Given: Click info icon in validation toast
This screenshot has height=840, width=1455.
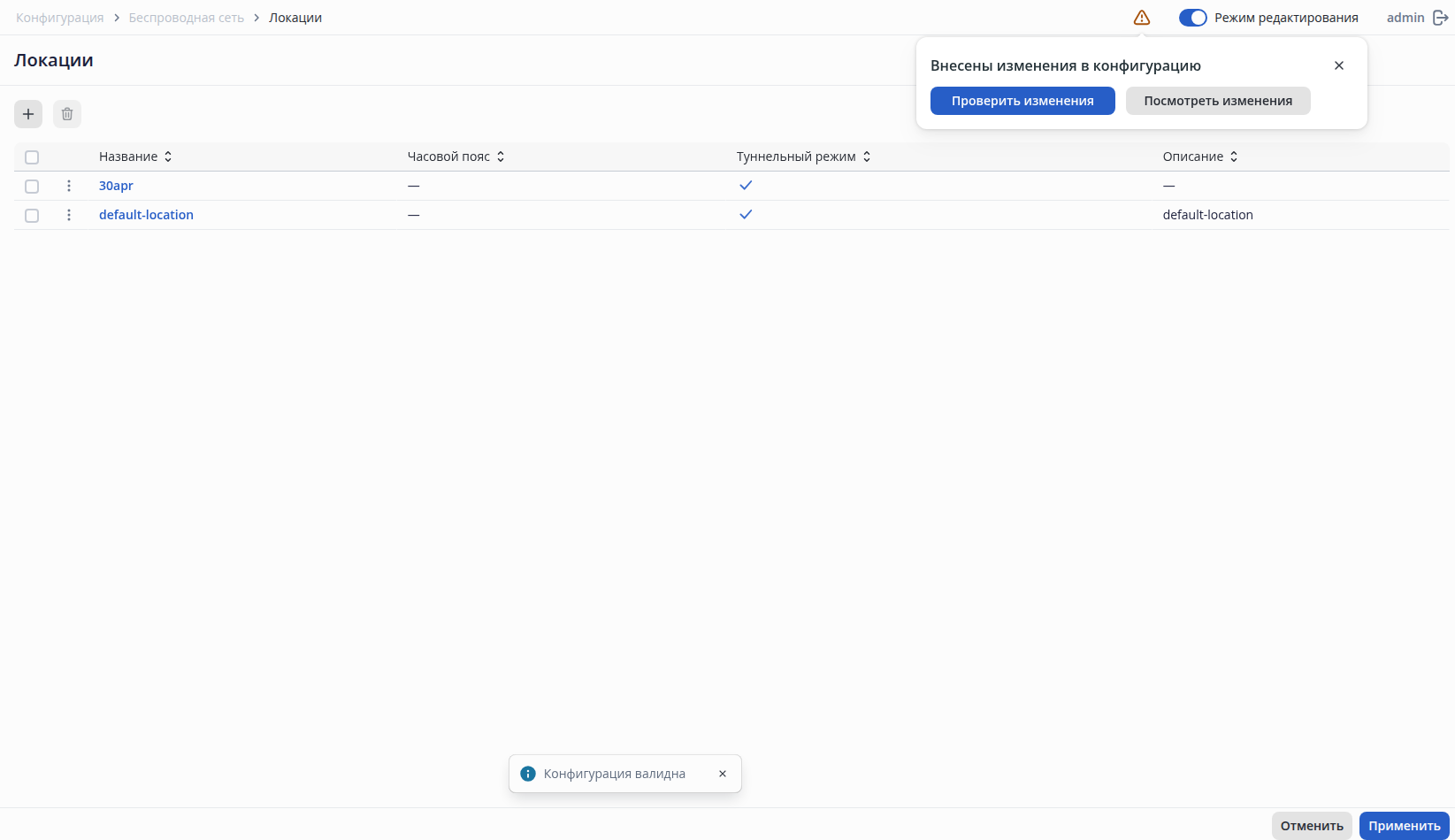Looking at the screenshot, I should tap(528, 774).
